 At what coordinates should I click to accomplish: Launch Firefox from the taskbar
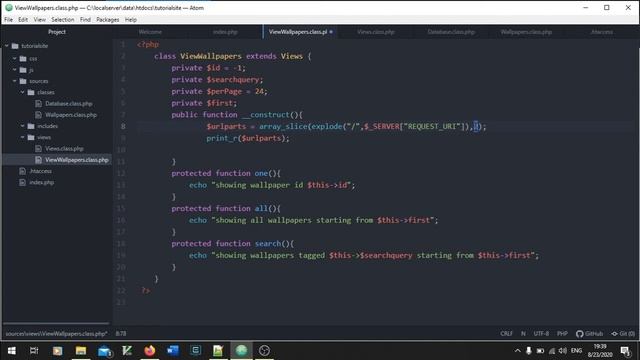[150, 351]
